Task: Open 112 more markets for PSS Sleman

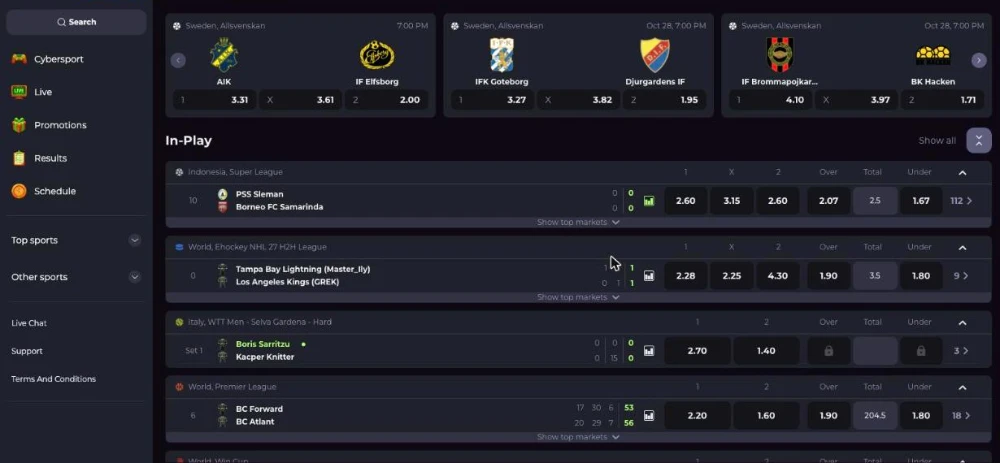Action: tap(961, 201)
